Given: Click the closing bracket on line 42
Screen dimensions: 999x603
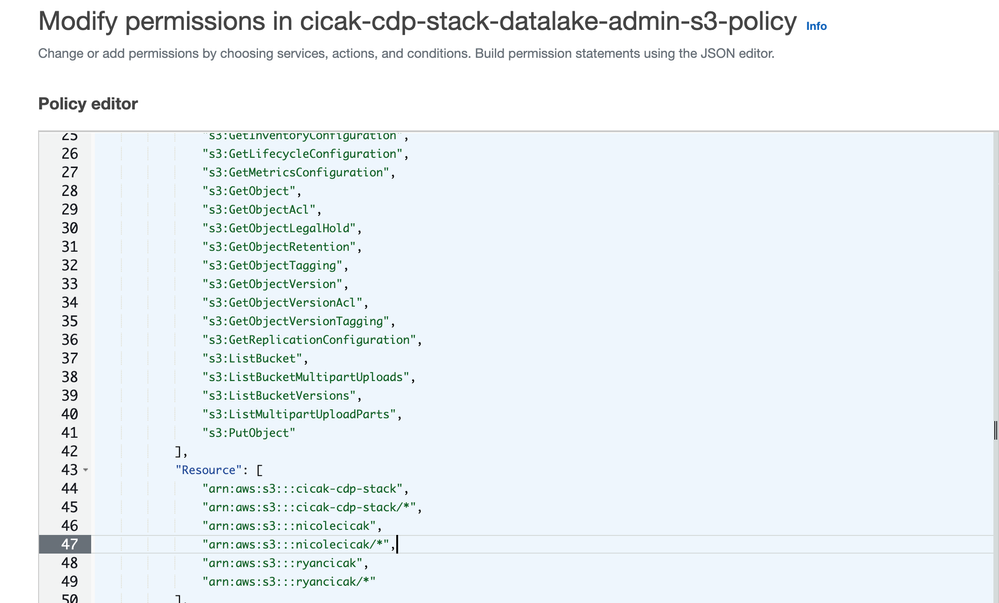Looking at the screenshot, I should coord(182,451).
